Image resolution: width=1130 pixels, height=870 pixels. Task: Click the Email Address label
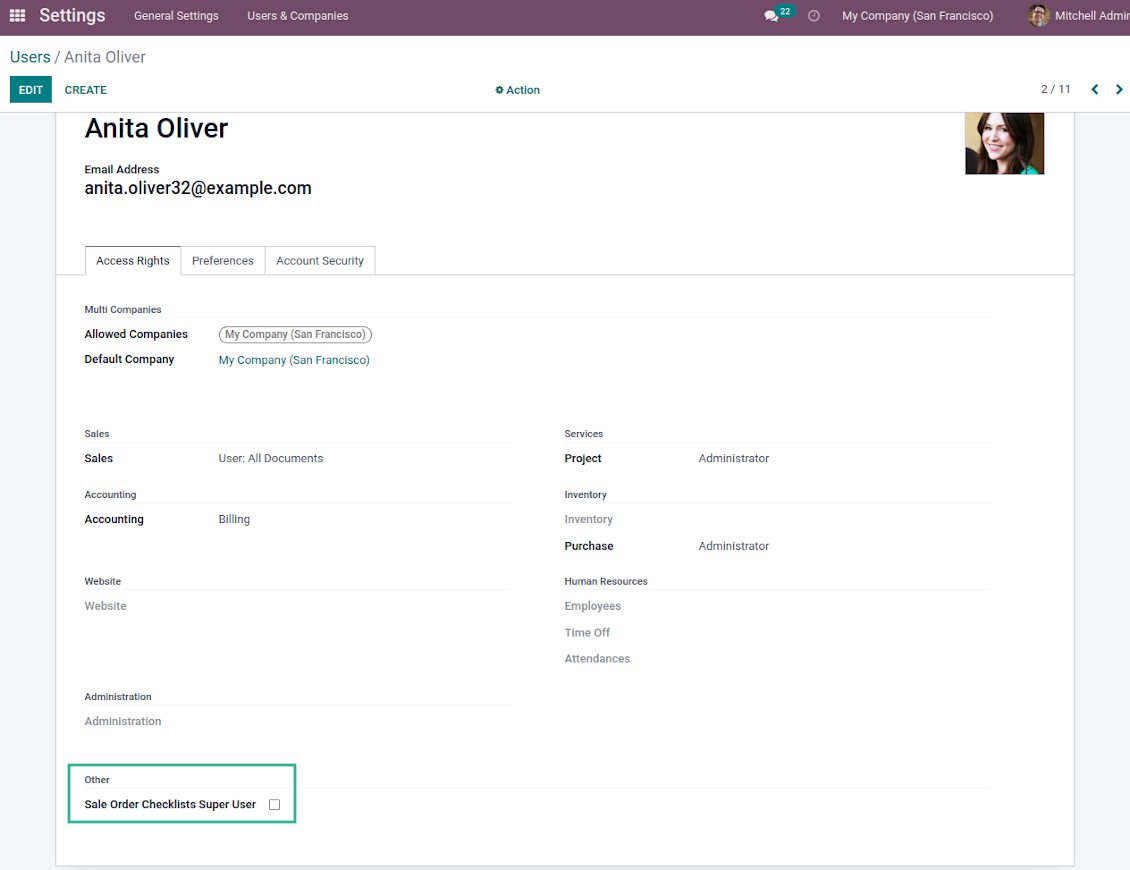(122, 169)
